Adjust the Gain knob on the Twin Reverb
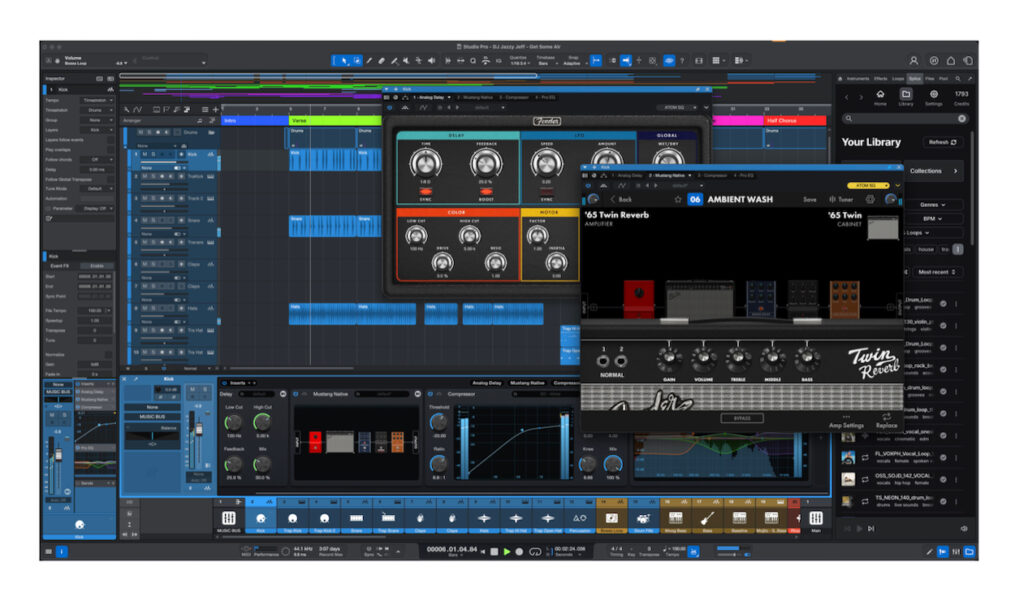The height and width of the screenshot is (614, 1024). pyautogui.click(x=669, y=359)
